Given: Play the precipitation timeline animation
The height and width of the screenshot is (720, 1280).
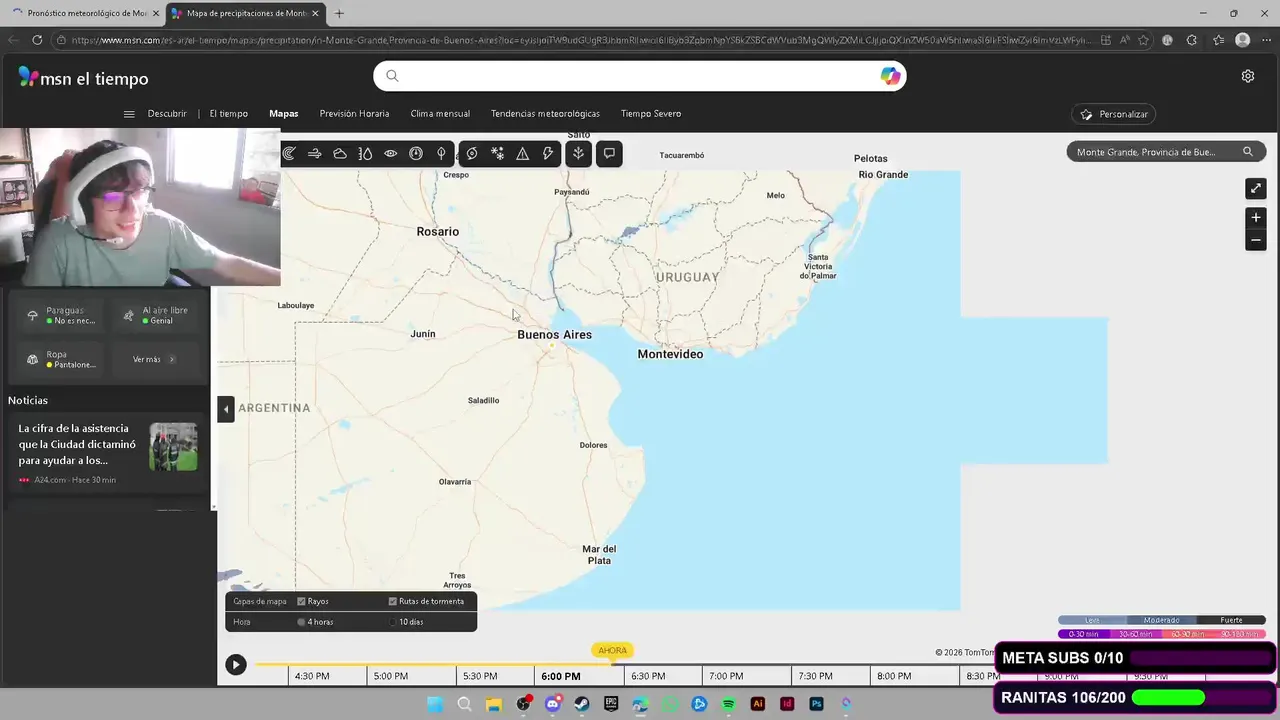Looking at the screenshot, I should pos(236,664).
